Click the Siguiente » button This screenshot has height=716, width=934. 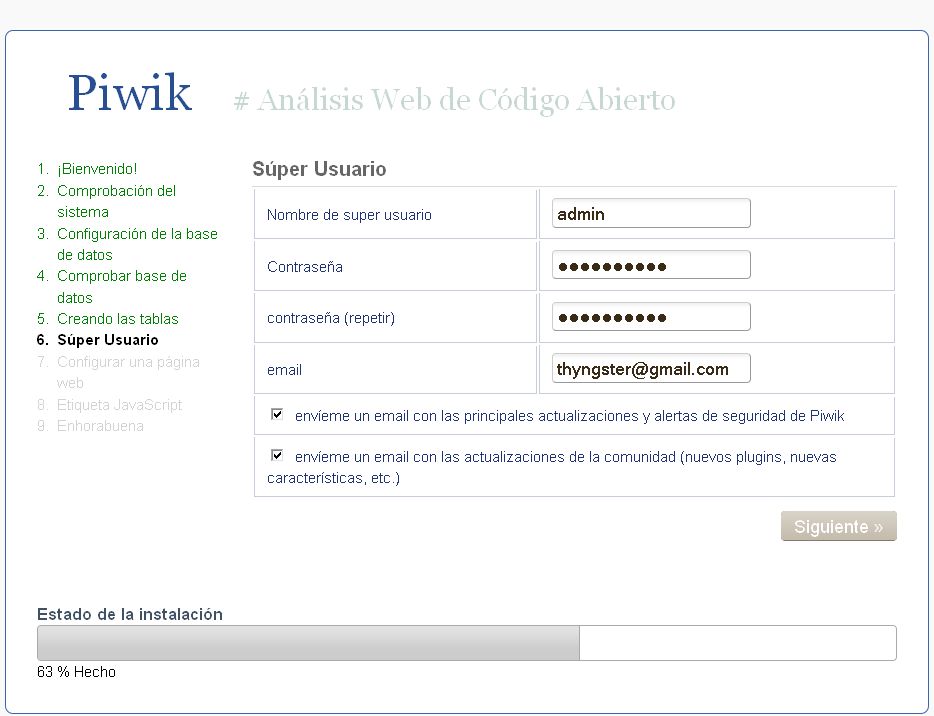coord(838,526)
